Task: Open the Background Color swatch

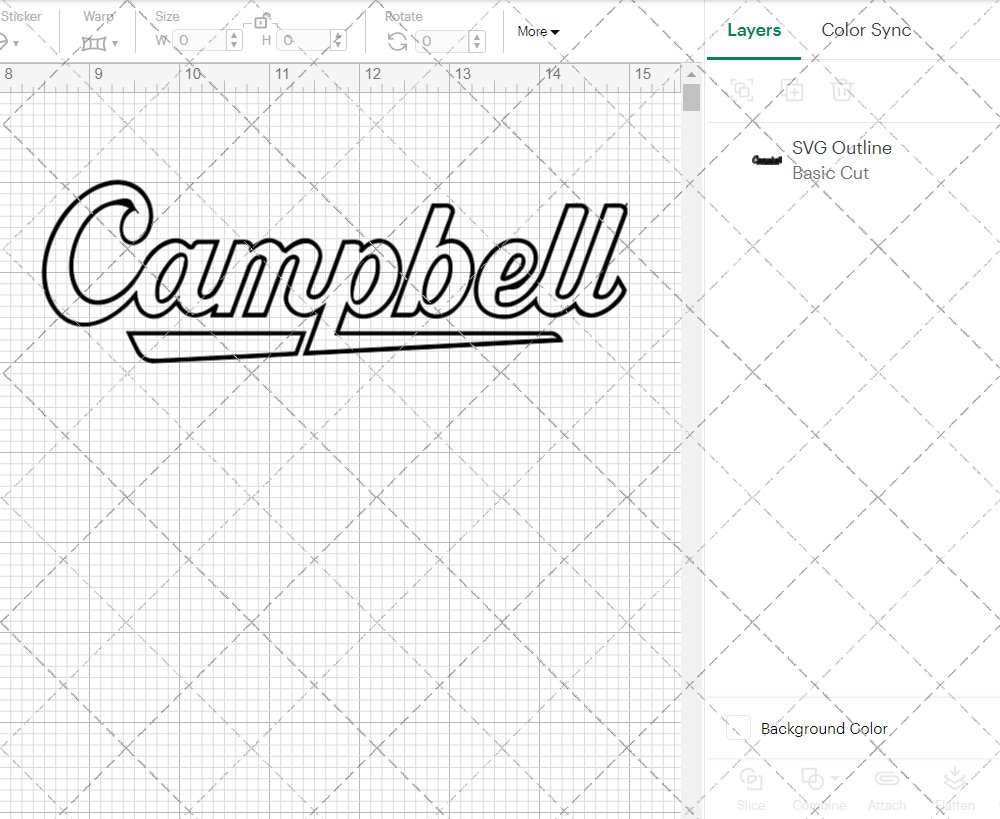Action: pos(737,728)
